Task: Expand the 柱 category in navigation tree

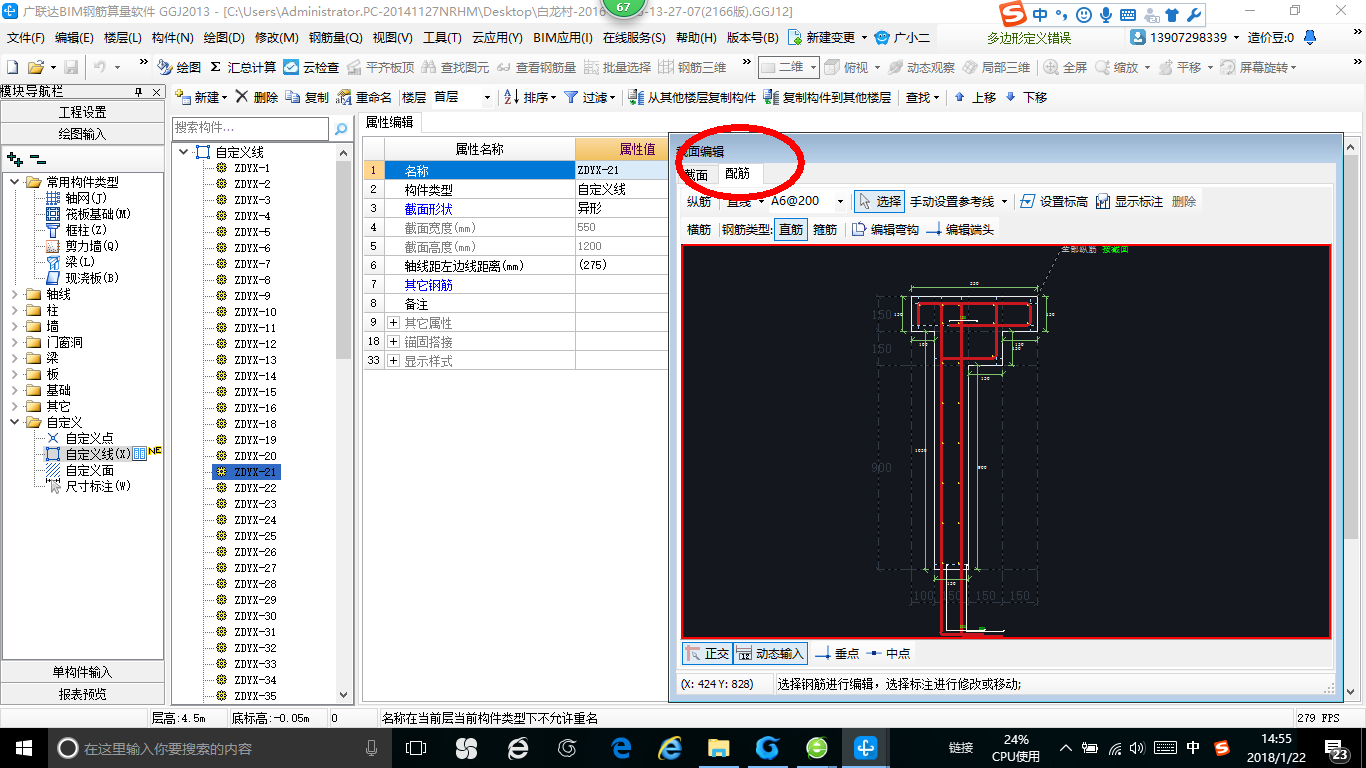Action: [x=14, y=310]
